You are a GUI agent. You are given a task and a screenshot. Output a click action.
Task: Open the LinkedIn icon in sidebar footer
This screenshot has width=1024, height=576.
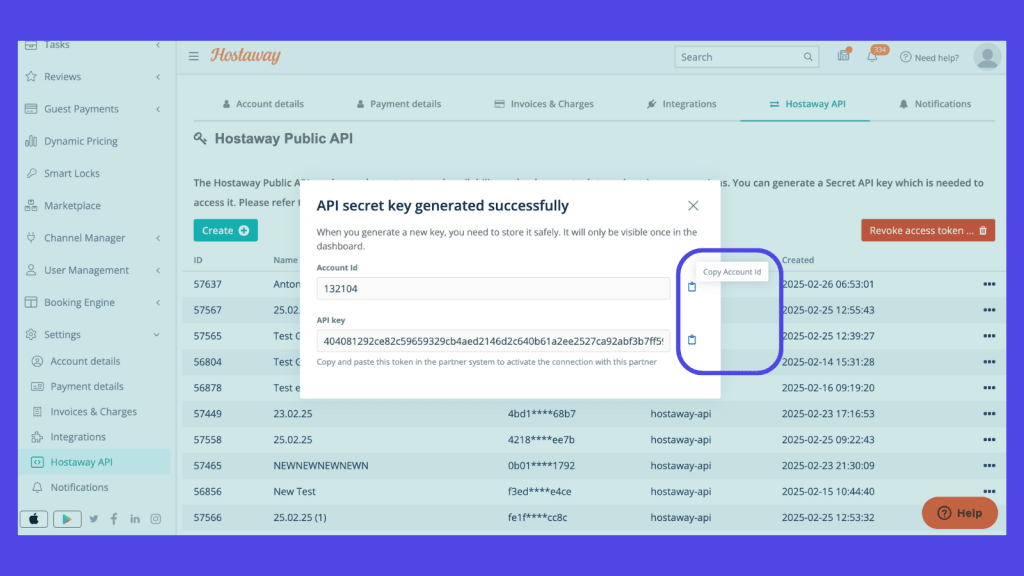(135, 519)
